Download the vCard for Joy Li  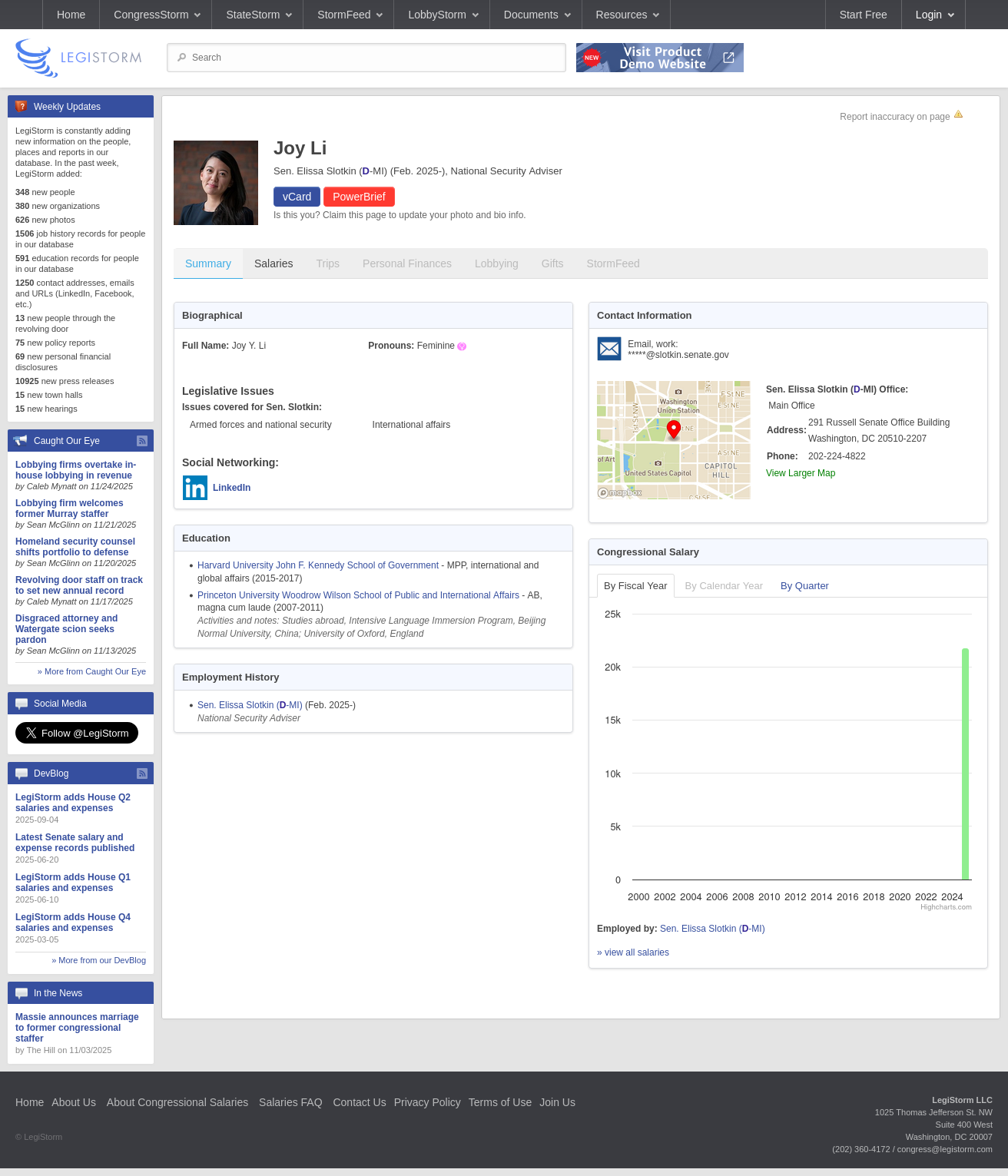click(x=297, y=197)
